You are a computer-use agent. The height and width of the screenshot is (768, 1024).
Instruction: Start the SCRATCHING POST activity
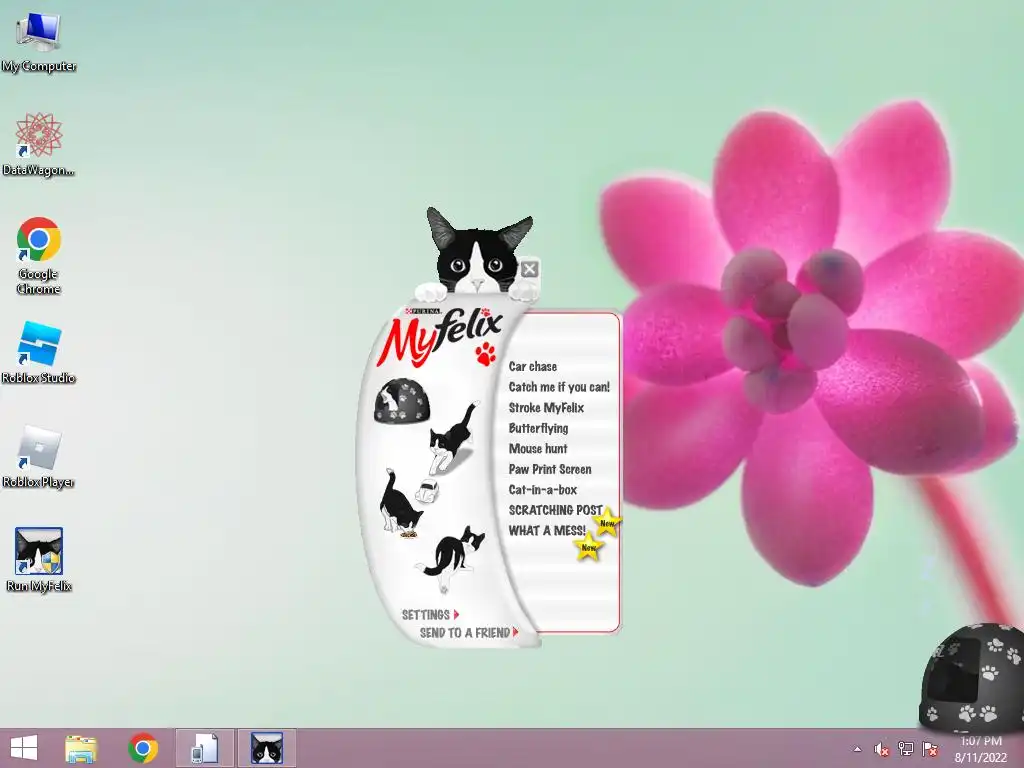coord(555,510)
